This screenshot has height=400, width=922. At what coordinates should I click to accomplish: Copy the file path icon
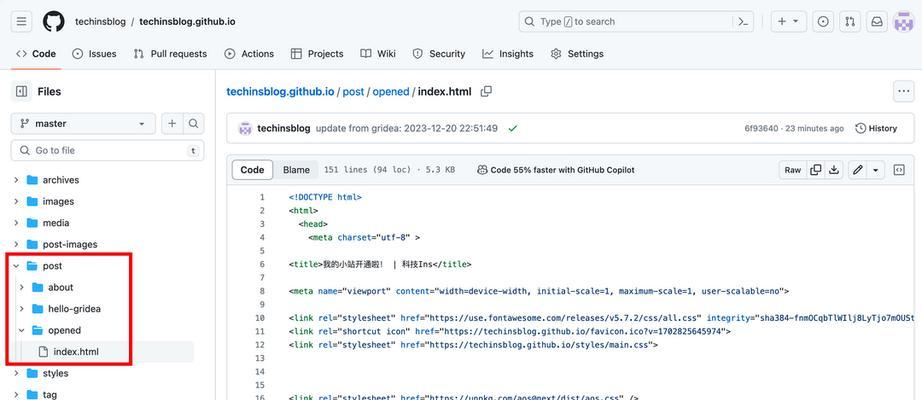[x=486, y=92]
